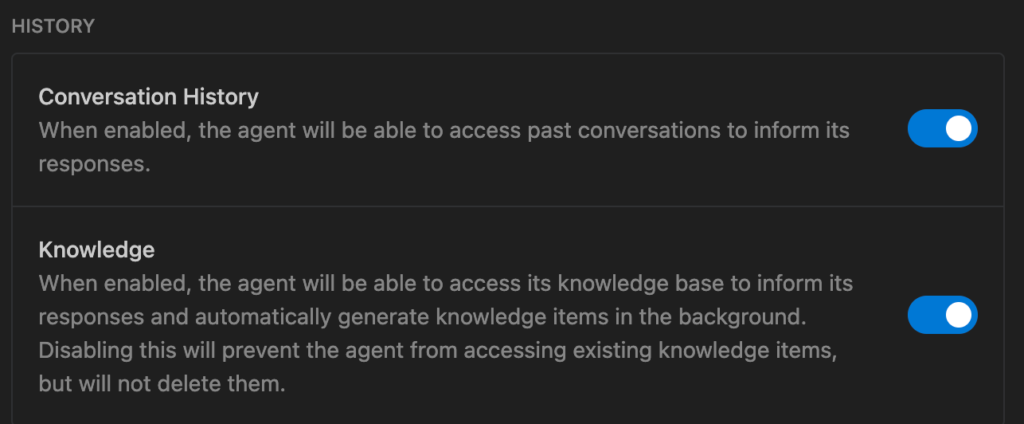Click the Knowledge setting title
1024x424 pixels.
coord(96,249)
